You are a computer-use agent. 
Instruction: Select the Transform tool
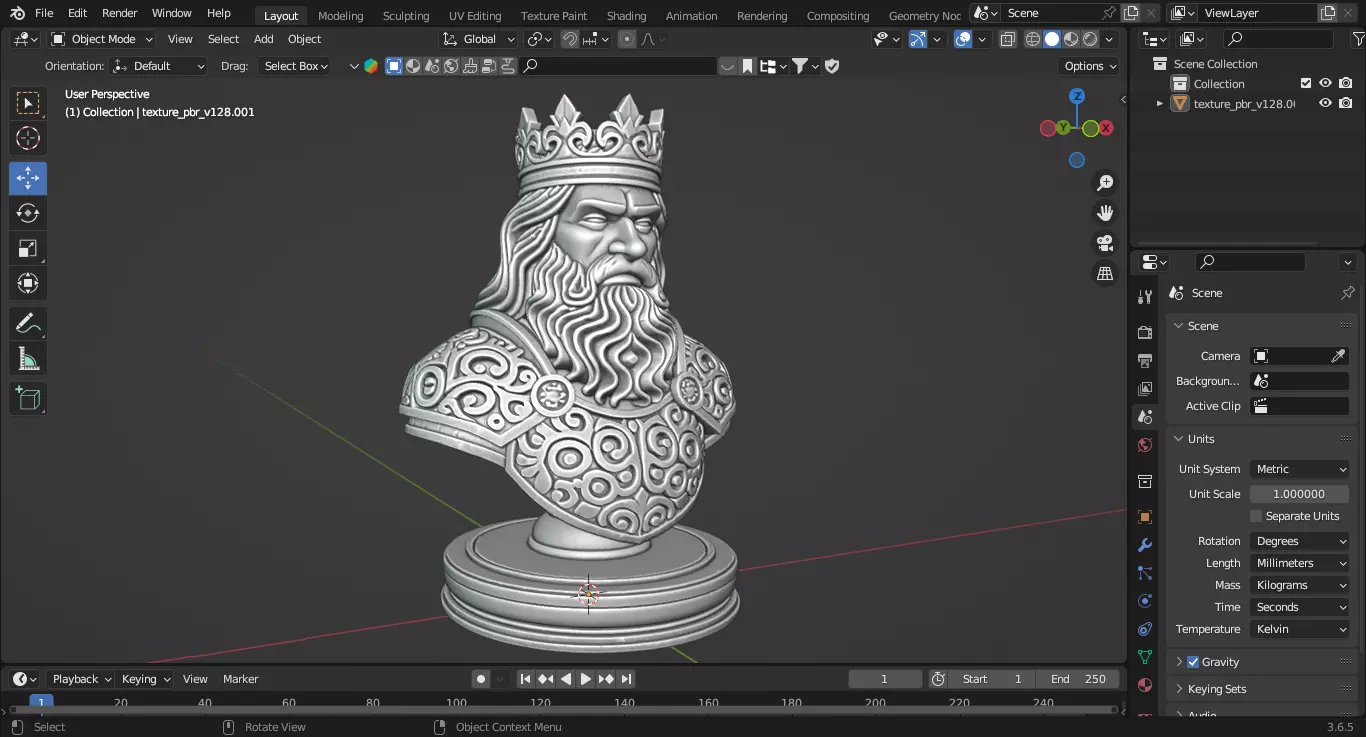28,283
